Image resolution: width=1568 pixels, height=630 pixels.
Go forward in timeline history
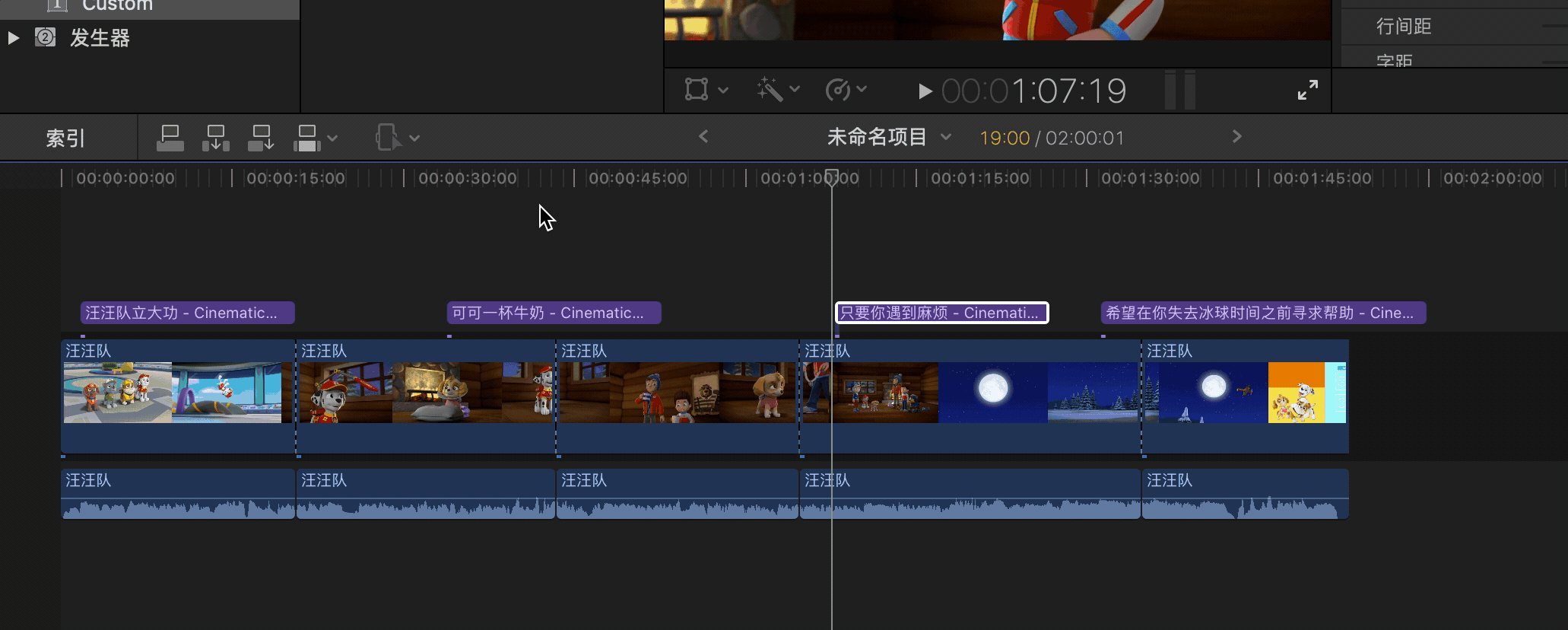(1237, 136)
